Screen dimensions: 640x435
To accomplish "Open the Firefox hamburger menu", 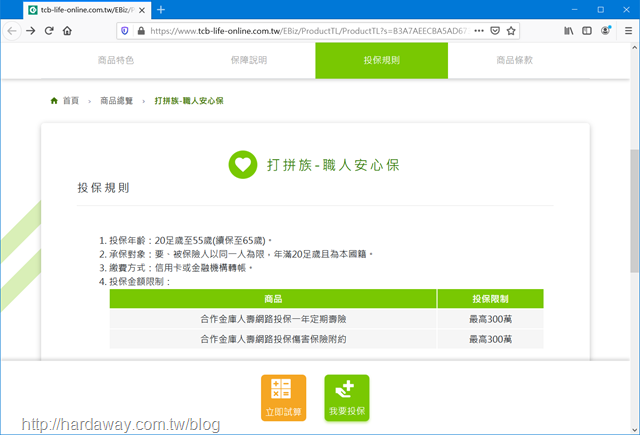I will (x=629, y=31).
